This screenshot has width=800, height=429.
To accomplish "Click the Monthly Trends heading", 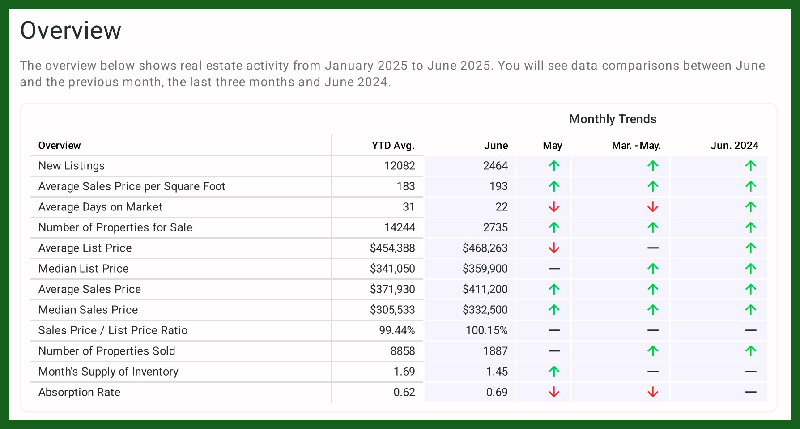I will pos(612,119).
